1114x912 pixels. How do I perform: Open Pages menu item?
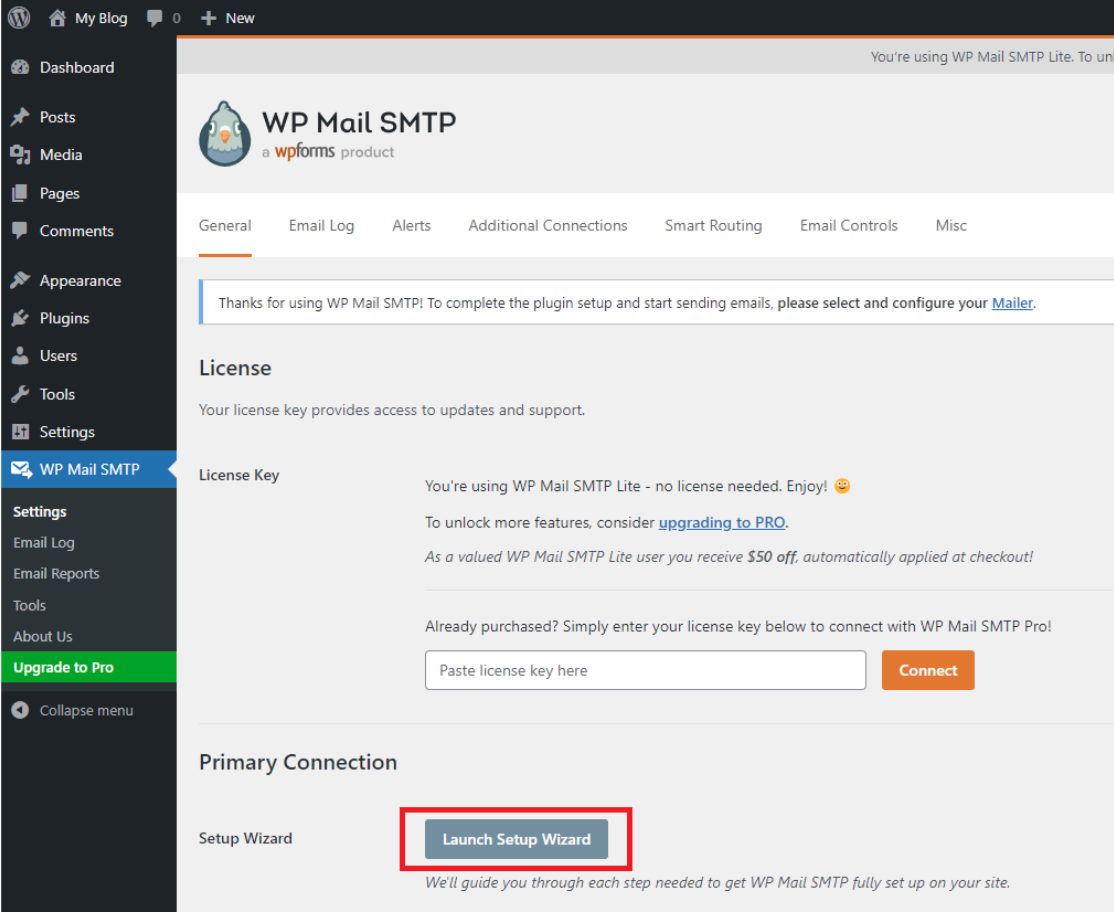(60, 193)
